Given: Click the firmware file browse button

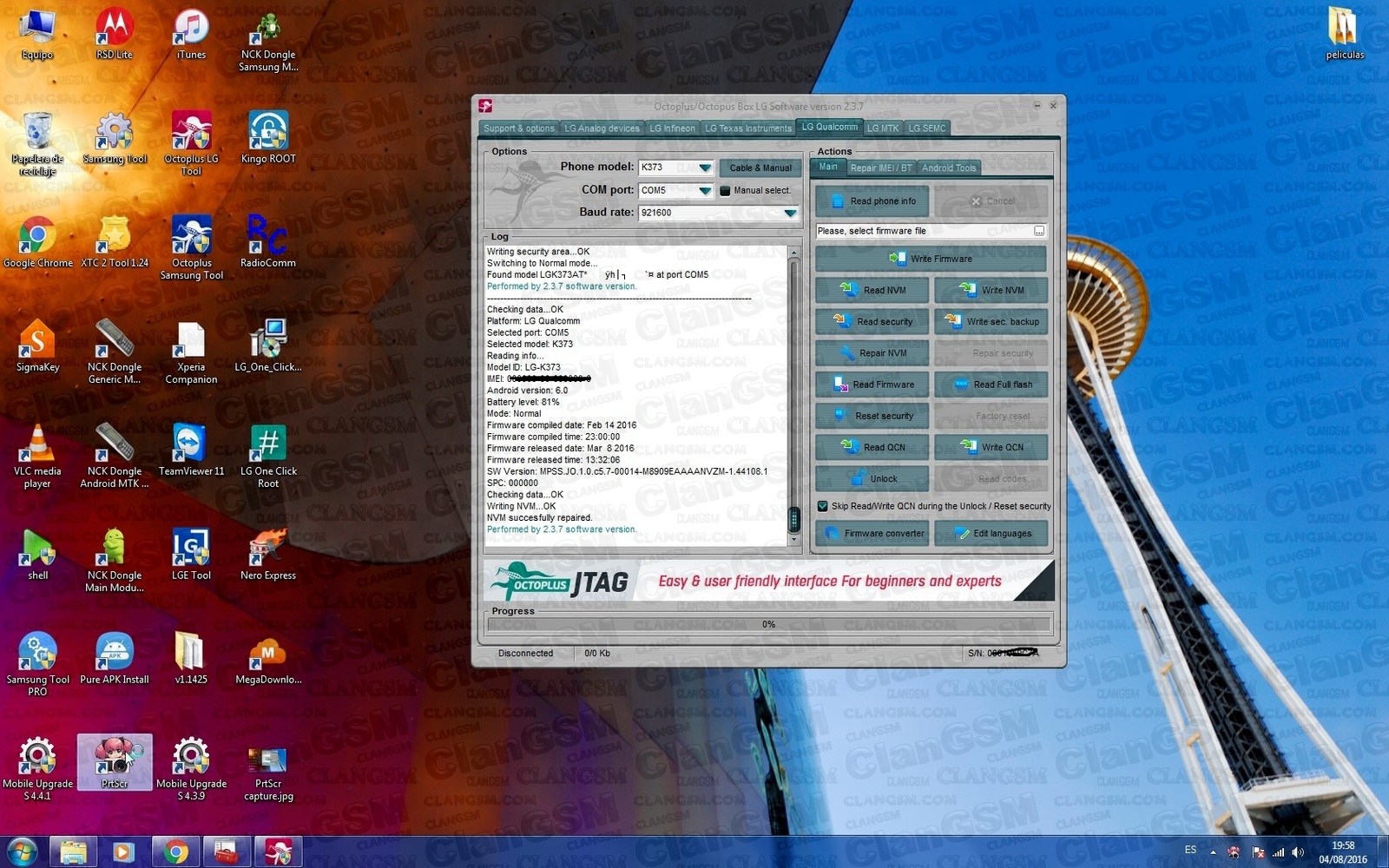Looking at the screenshot, I should coord(1039,231).
